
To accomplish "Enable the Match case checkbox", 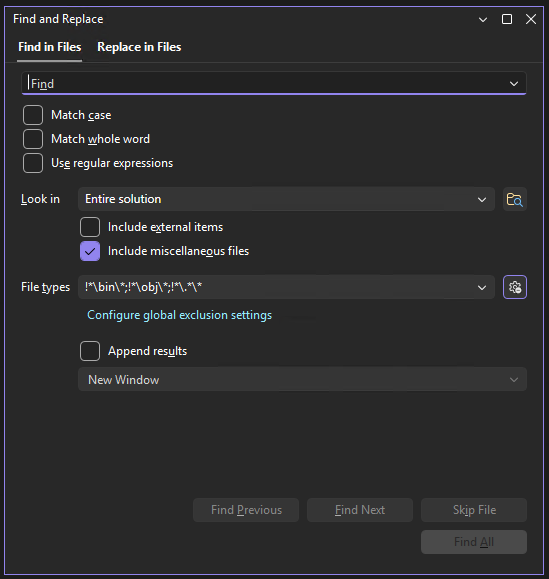I will 33,115.
